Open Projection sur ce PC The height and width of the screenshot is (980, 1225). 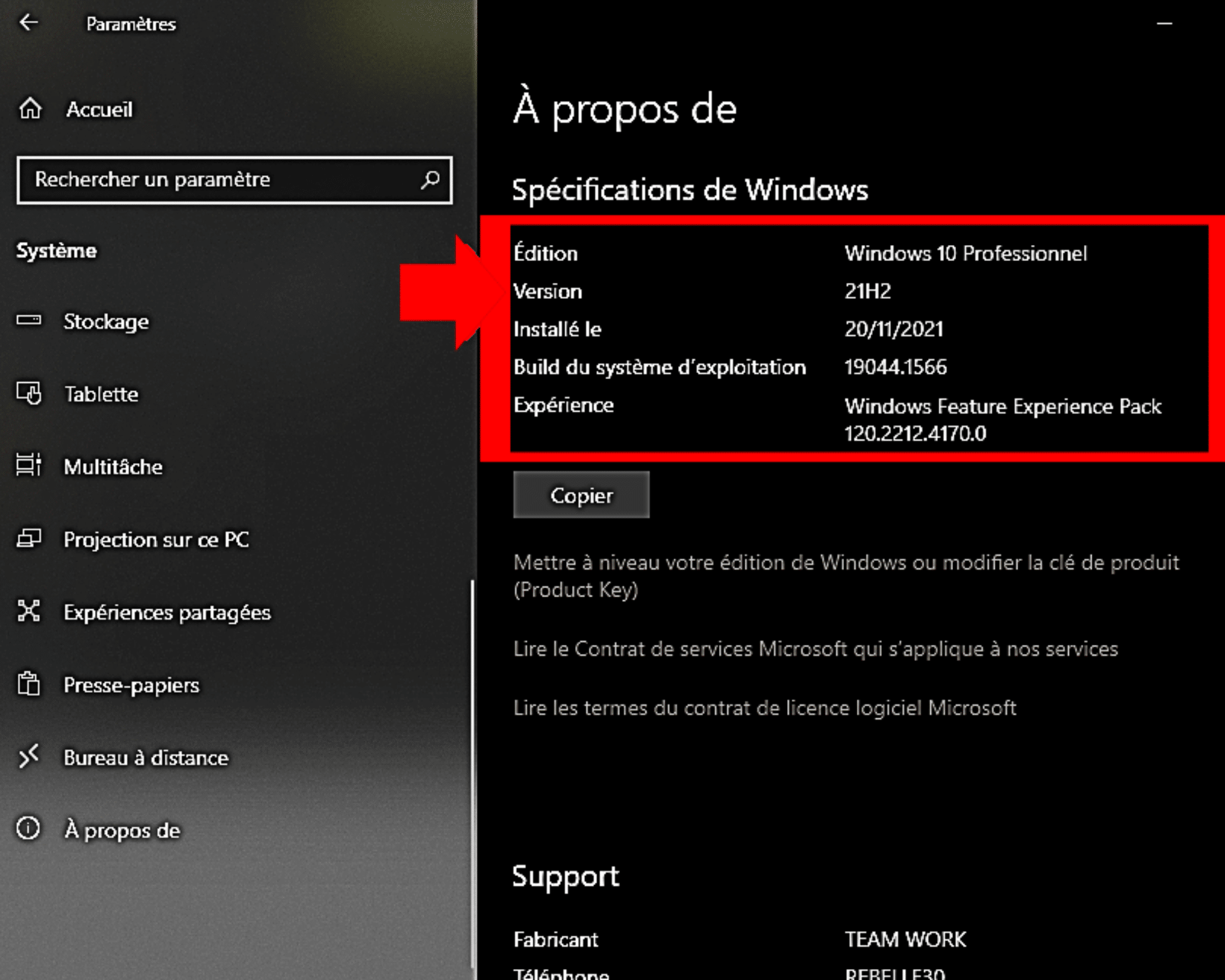157,540
